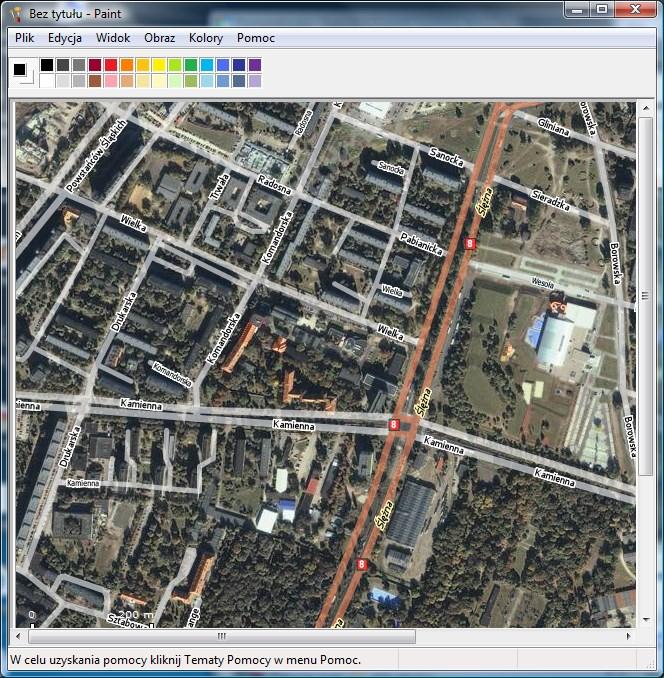Click the tram stop 8 icon near Pabianicka
Image resolution: width=664 pixels, height=678 pixels.
click(x=470, y=243)
